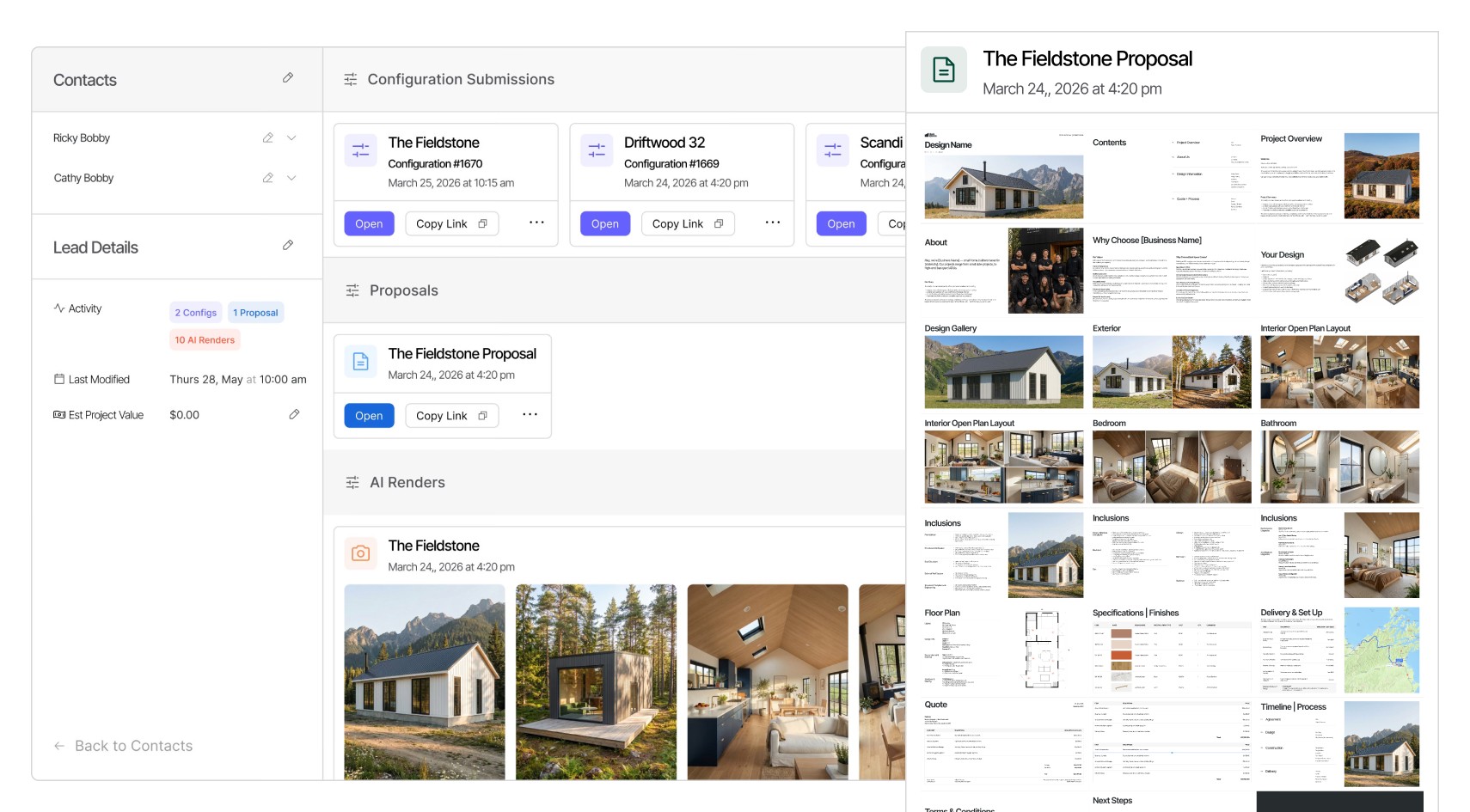
Task: Open the Specifications | Finishes page
Action: point(1172,650)
